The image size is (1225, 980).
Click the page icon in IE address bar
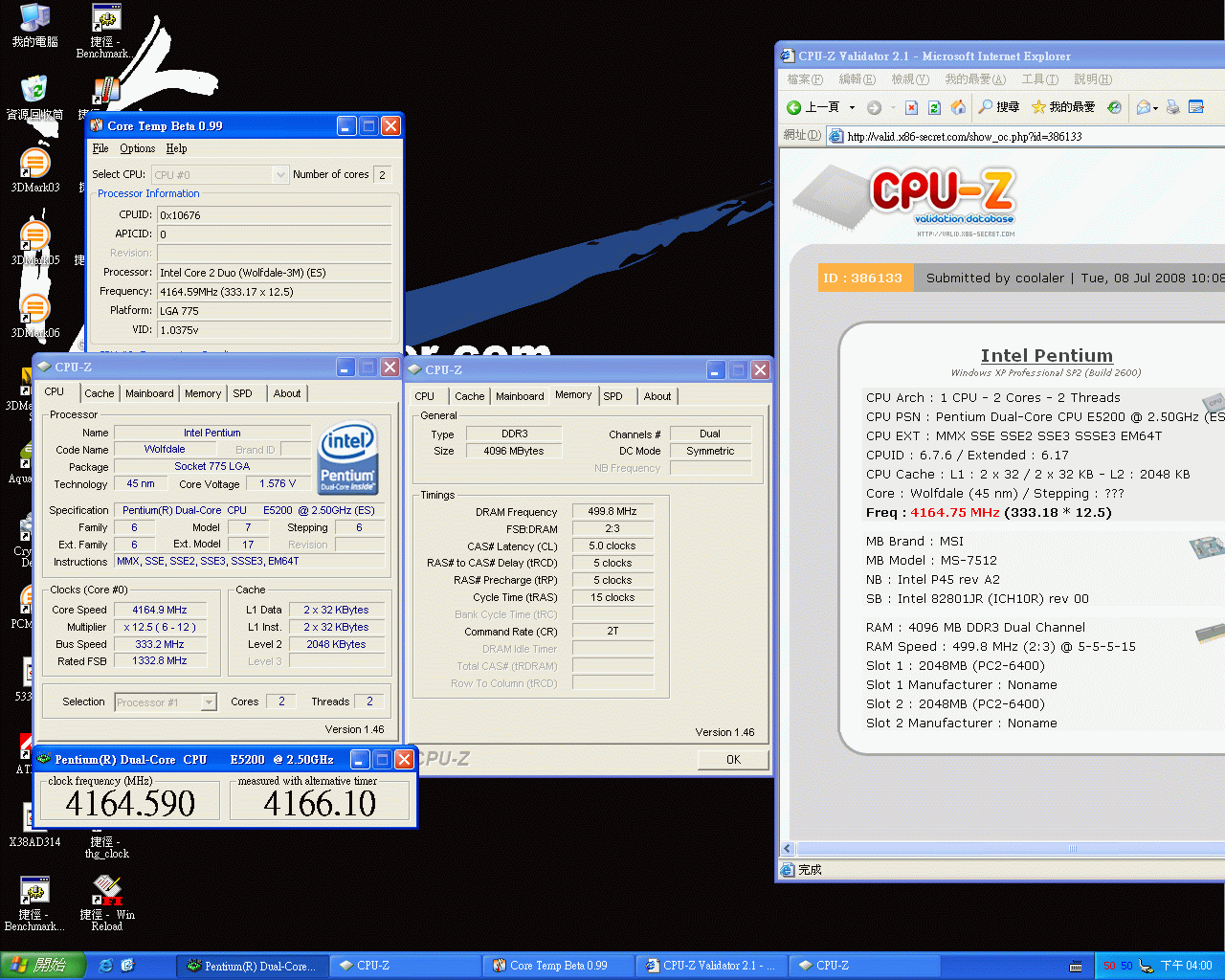click(x=836, y=136)
